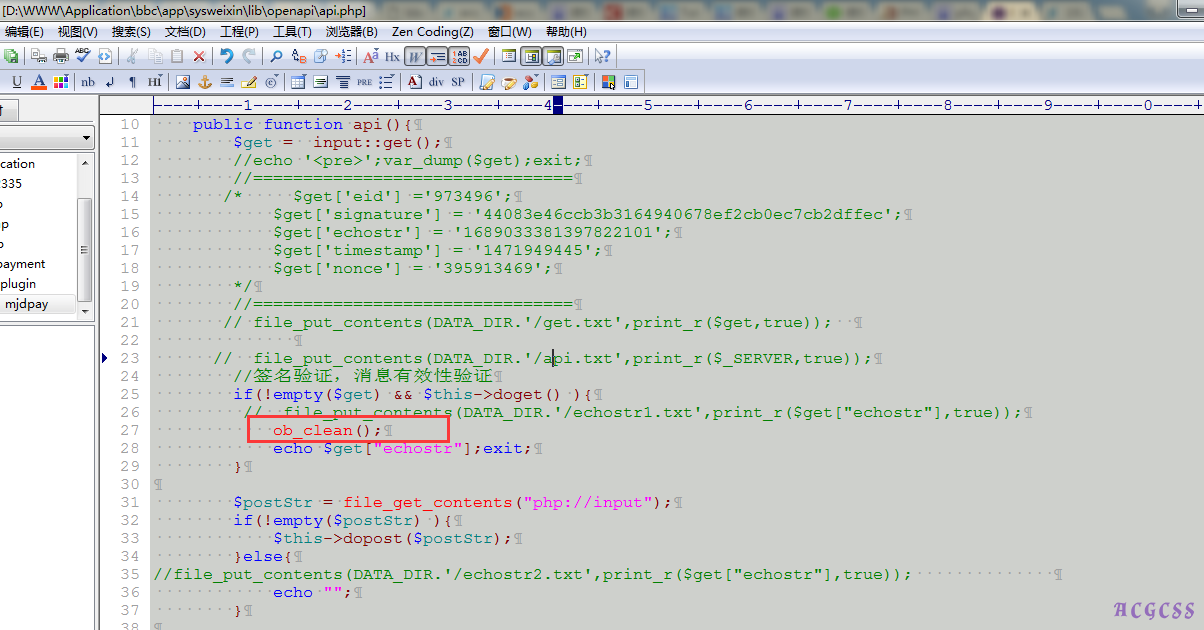Toggle Word Wrap (W) button
The image size is (1204, 630).
[415, 56]
